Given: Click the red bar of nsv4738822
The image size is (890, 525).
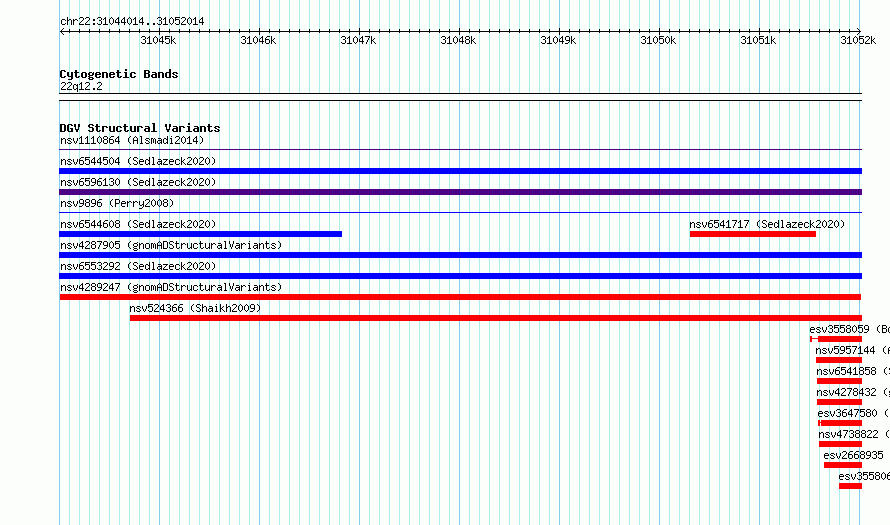Looking at the screenshot, I should point(841,444).
